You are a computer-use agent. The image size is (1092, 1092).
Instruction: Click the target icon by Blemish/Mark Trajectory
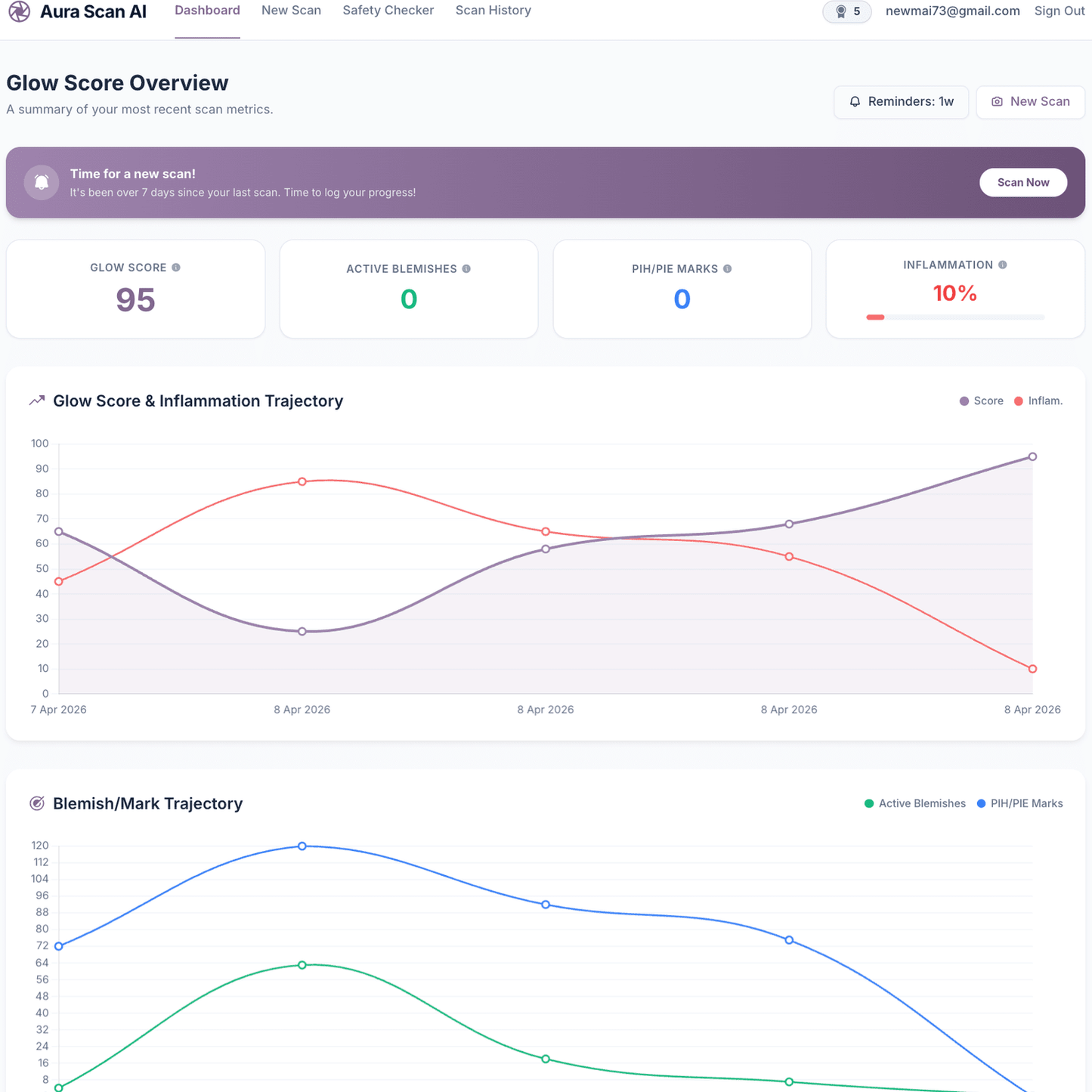click(x=36, y=803)
